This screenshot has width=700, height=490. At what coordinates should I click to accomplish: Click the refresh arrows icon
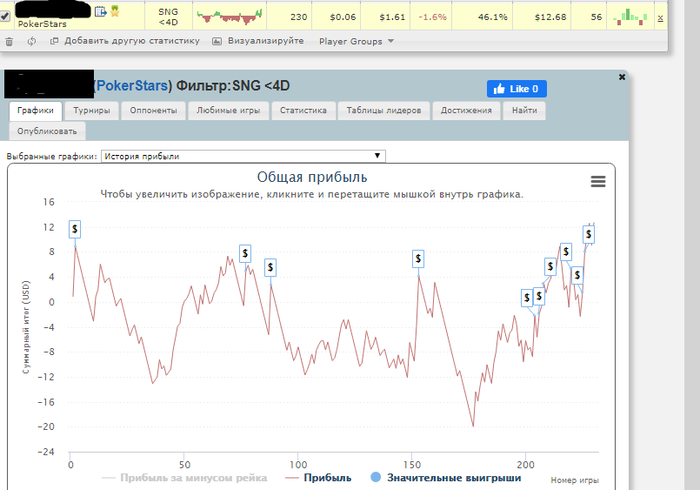click(32, 42)
